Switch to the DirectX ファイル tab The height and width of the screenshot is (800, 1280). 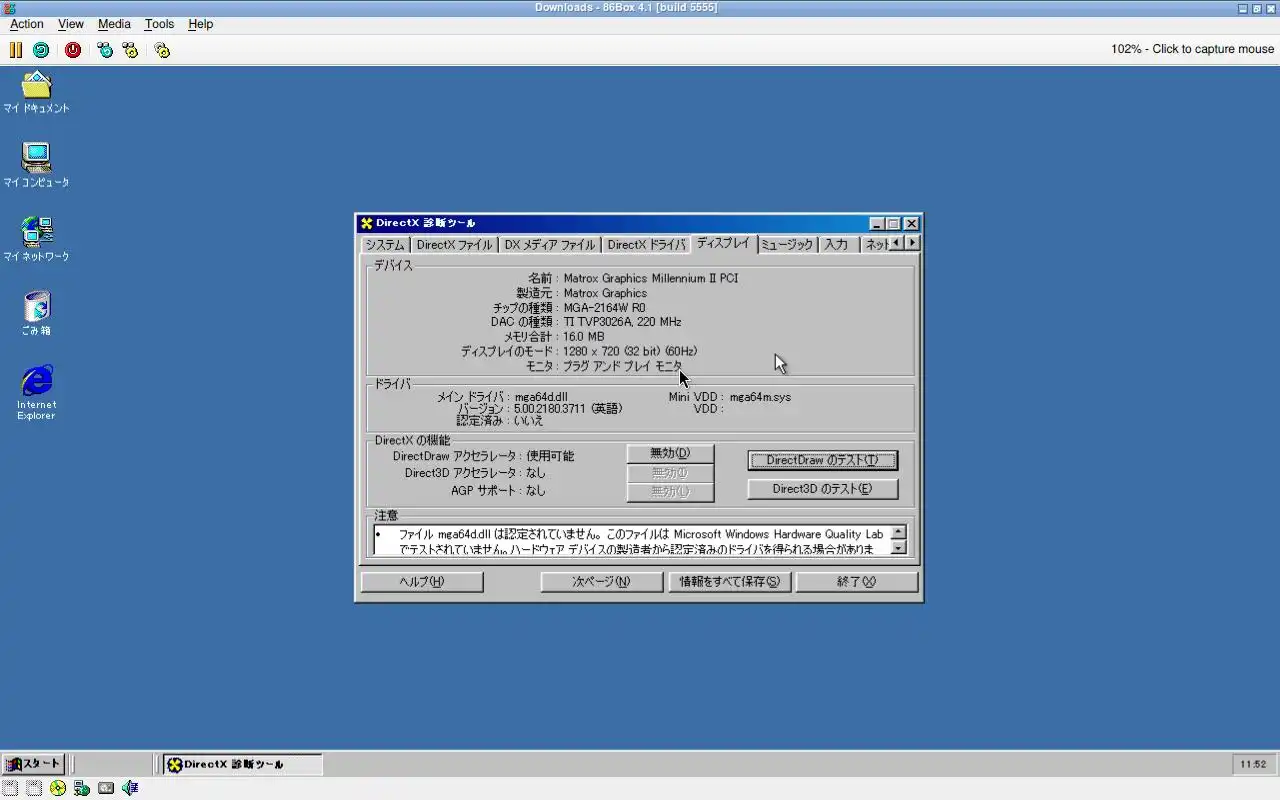[x=454, y=245]
